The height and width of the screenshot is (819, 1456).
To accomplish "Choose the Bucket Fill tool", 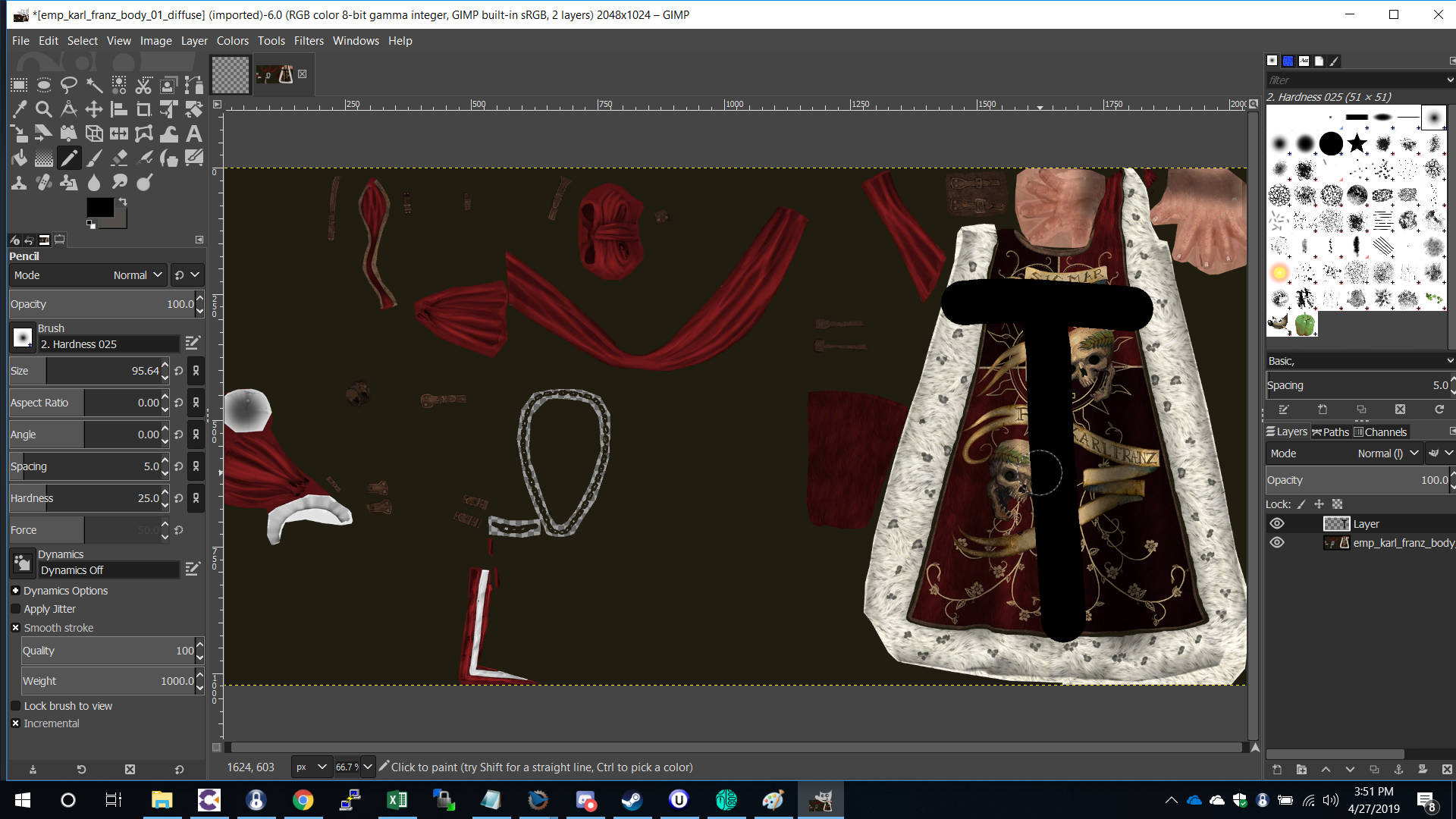I will (x=19, y=158).
